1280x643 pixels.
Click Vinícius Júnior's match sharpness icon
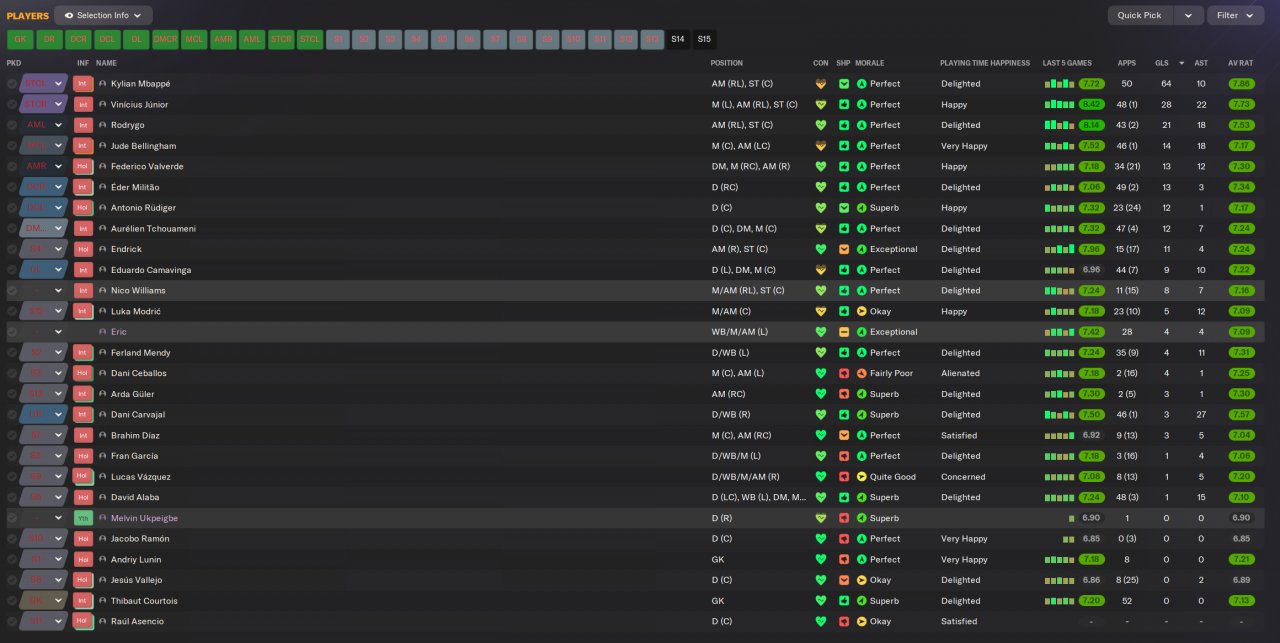[844, 104]
